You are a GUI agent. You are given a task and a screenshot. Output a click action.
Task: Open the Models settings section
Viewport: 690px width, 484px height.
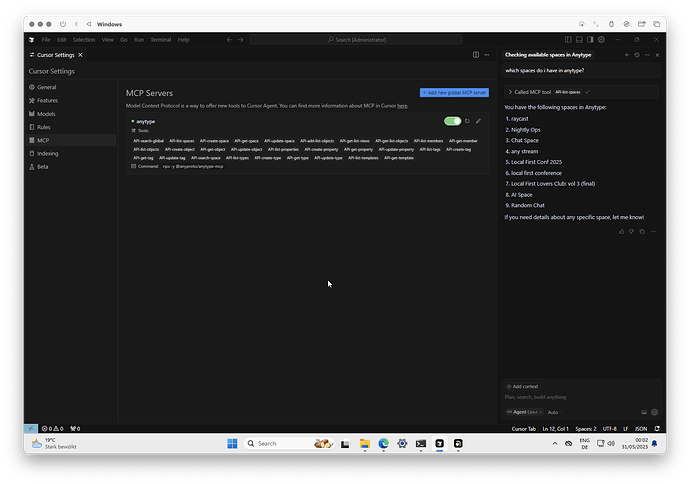pyautogui.click(x=43, y=114)
